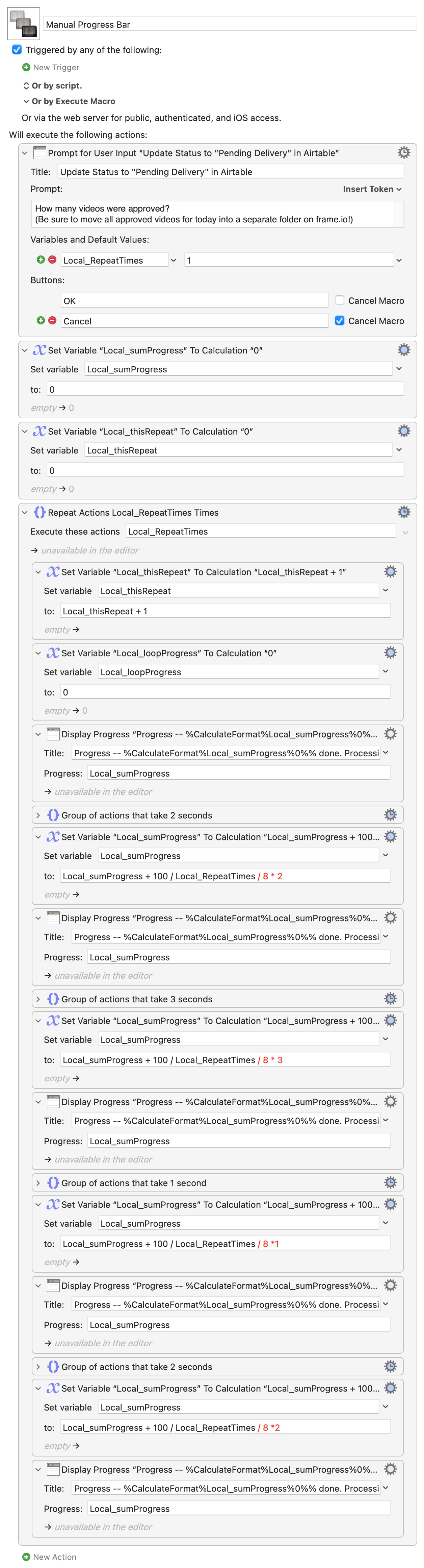Click the green New Trigger plus icon
Screen dimensions: 424x1568
[26, 68]
